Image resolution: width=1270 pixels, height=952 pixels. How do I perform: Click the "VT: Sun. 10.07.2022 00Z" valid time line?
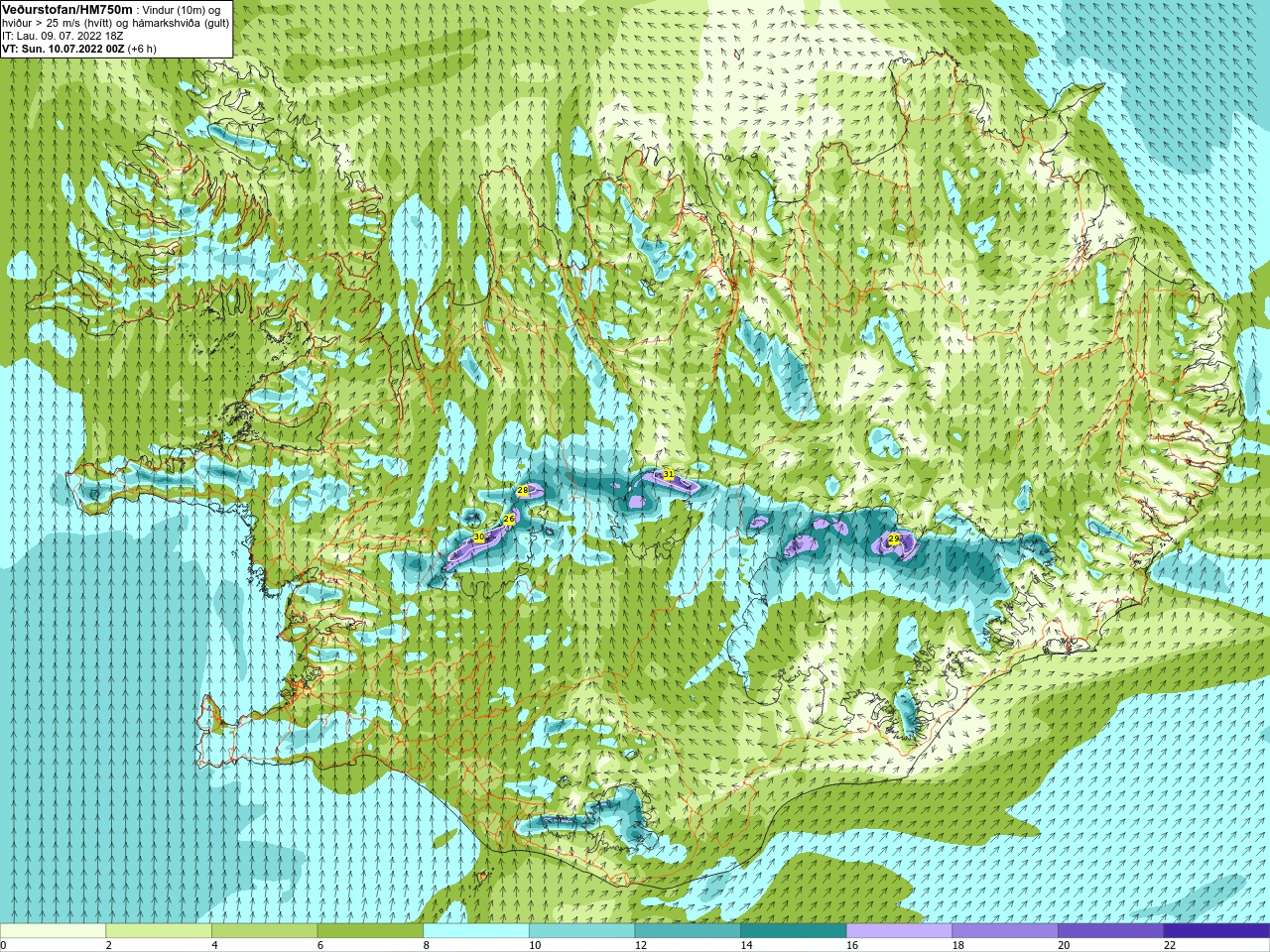tap(63, 49)
